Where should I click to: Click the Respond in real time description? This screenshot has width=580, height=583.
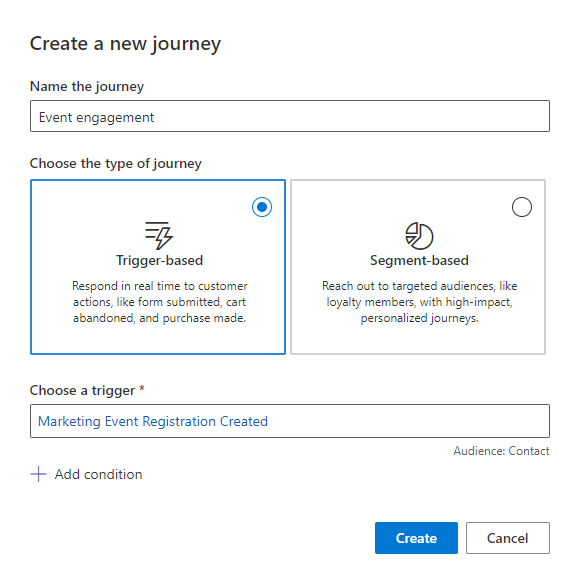(159, 302)
